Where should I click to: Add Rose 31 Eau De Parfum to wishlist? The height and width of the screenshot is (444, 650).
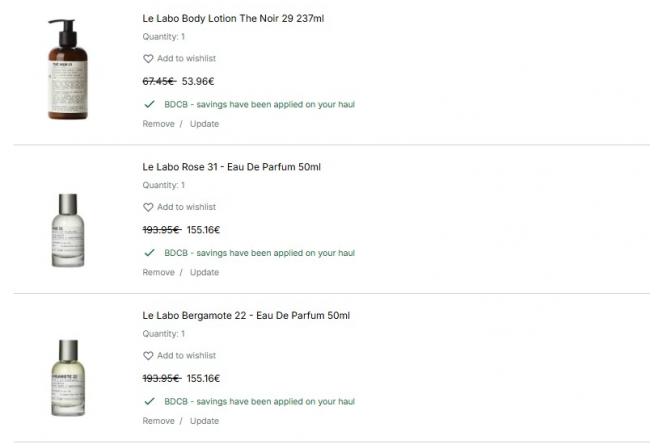coord(186,208)
